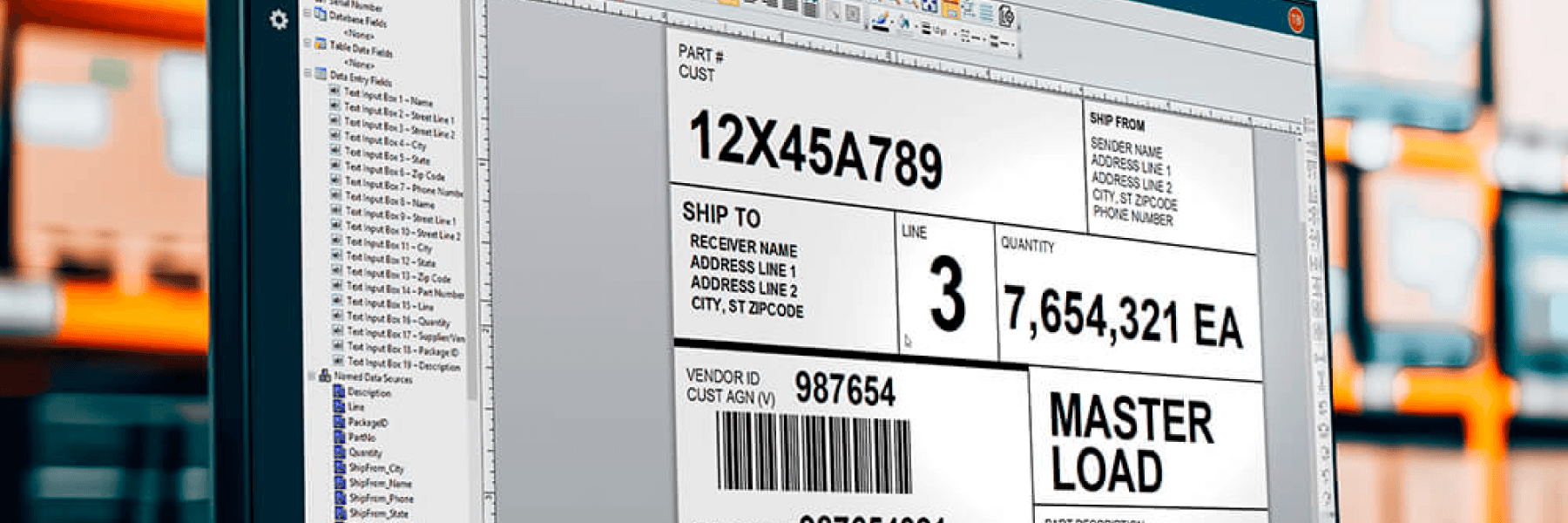Viewport: 1568px width, 523px height.
Task: Click the 'SHIP TO' heading on label
Action: click(x=721, y=214)
